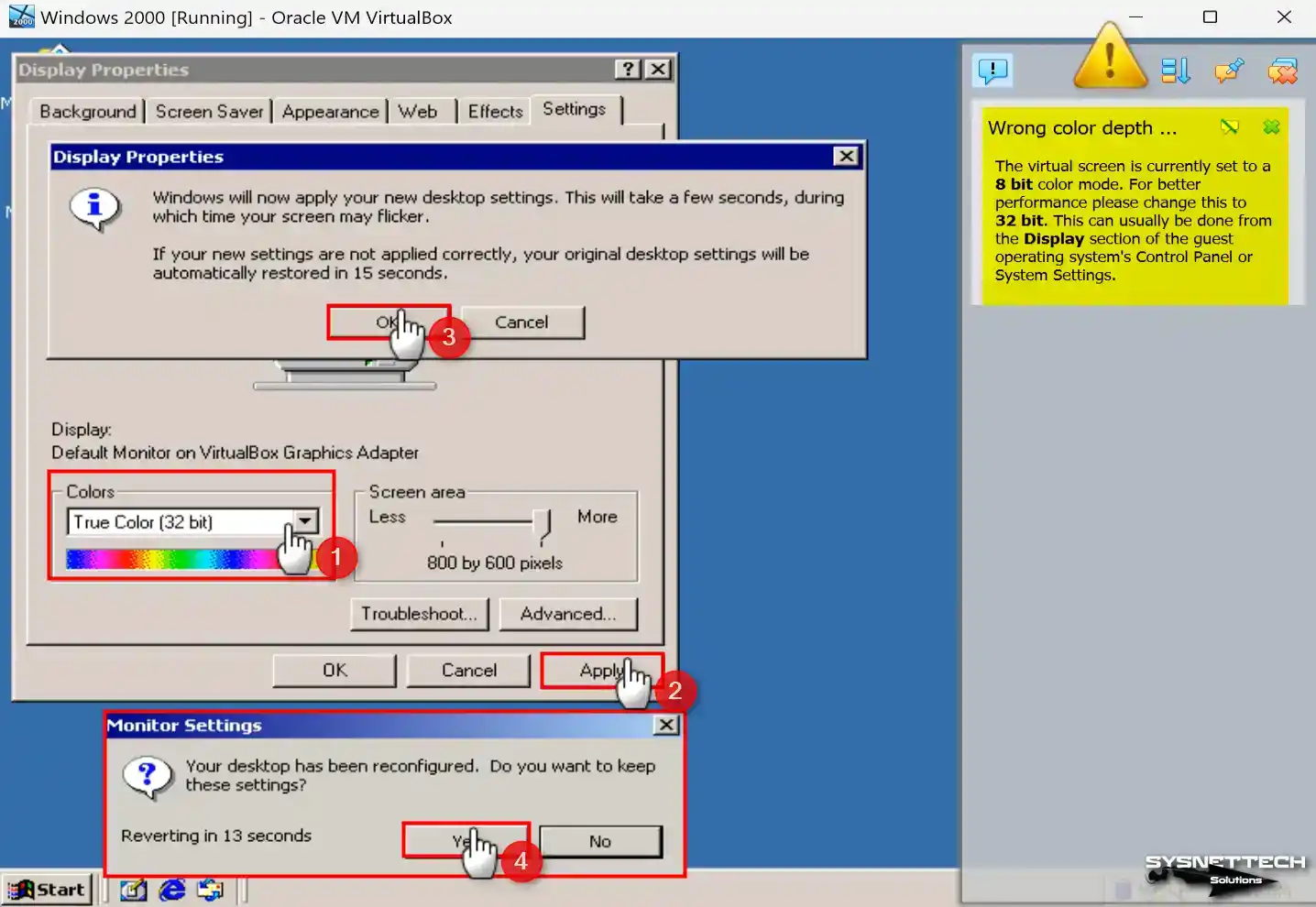
Task: Click the pin notifications icon
Action: coord(1229,71)
